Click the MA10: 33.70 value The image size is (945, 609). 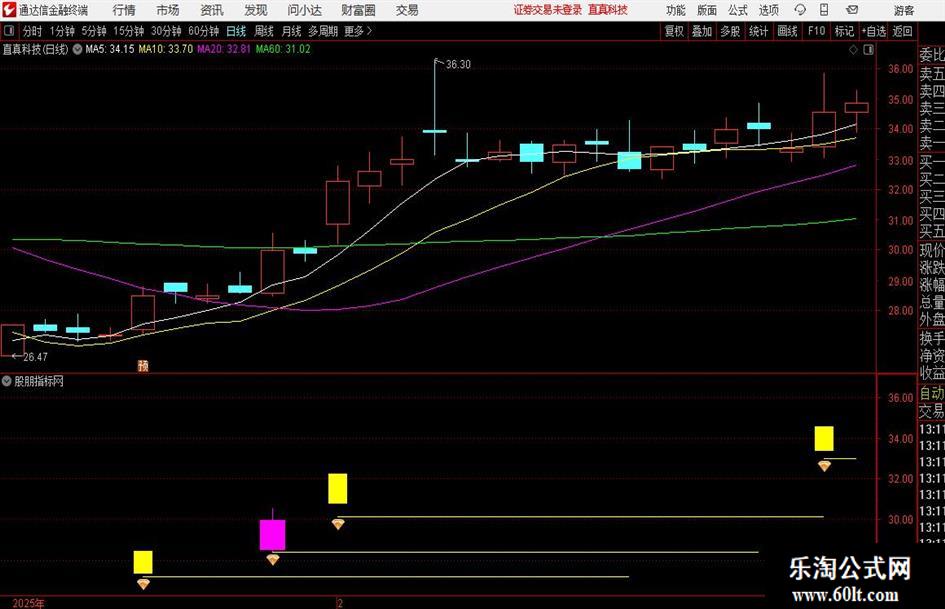click(166, 49)
